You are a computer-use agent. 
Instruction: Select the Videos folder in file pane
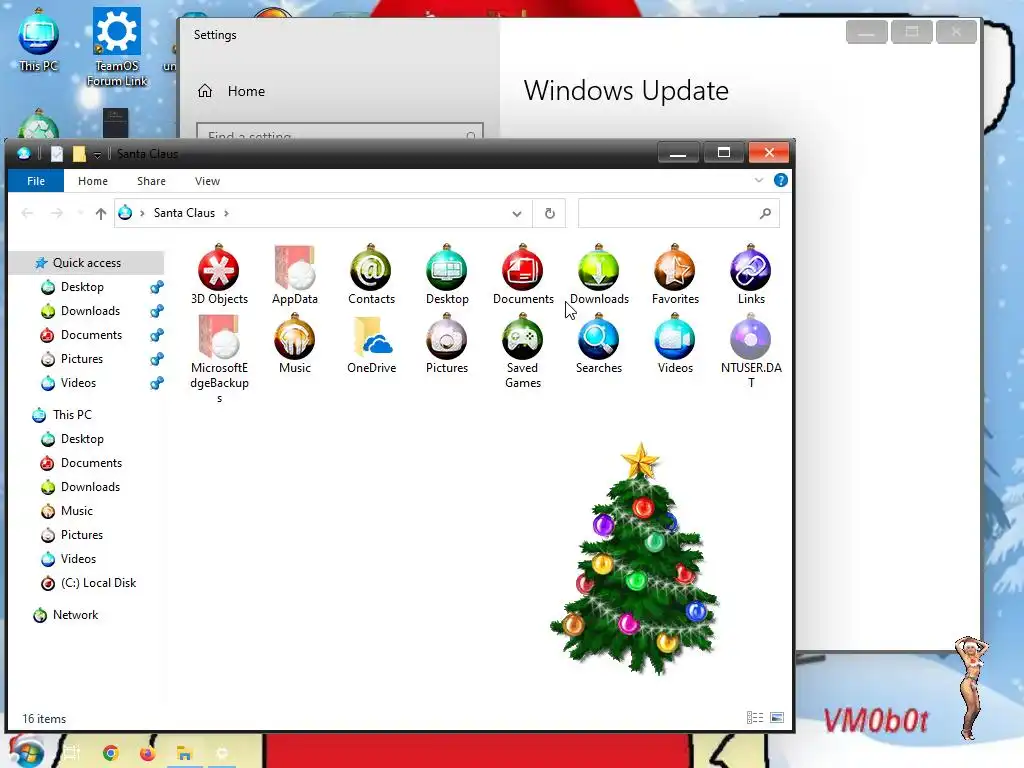[675, 344]
